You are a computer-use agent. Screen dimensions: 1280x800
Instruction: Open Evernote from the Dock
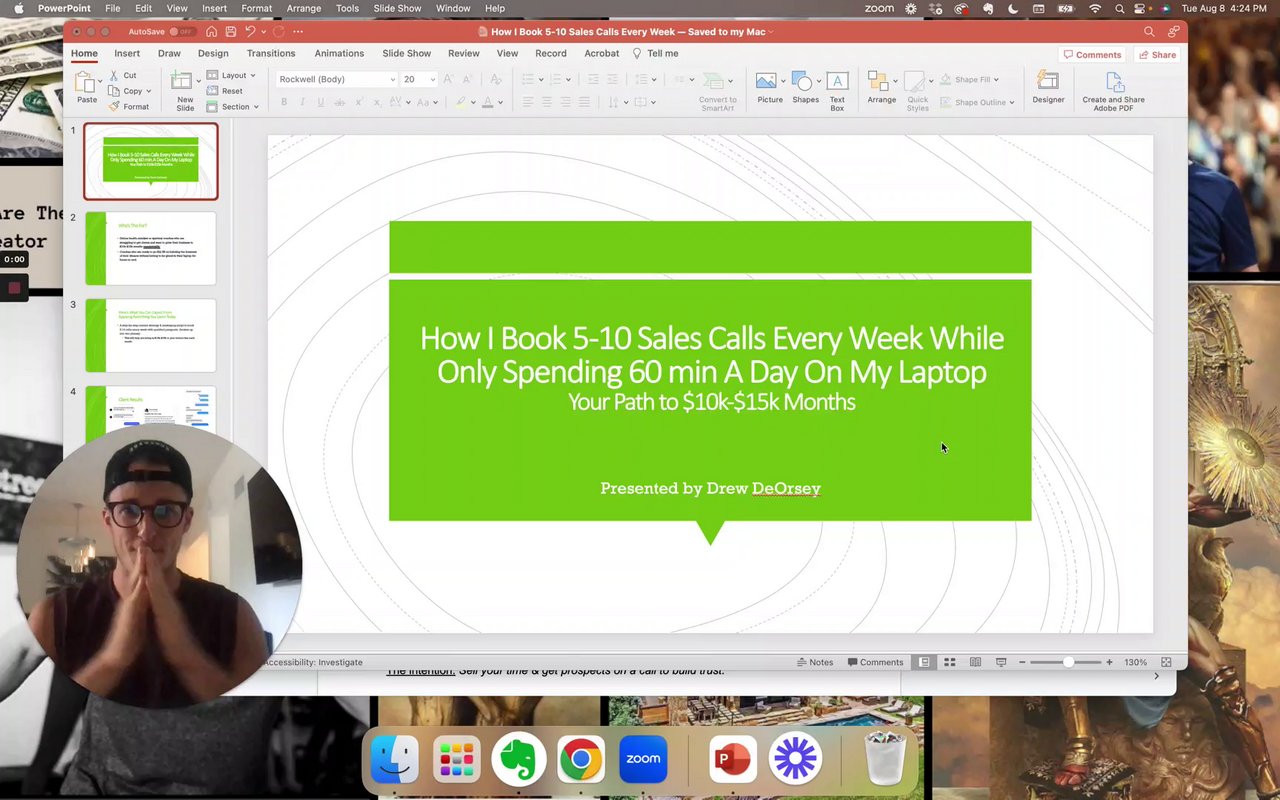[x=518, y=759]
